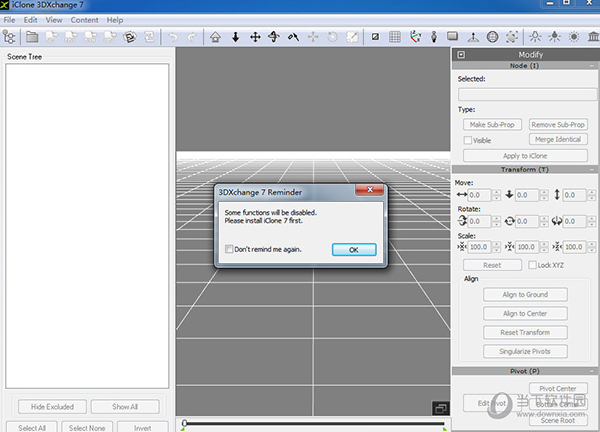Click the Align to Ground button
The width and height of the screenshot is (600, 432).
(x=525, y=294)
